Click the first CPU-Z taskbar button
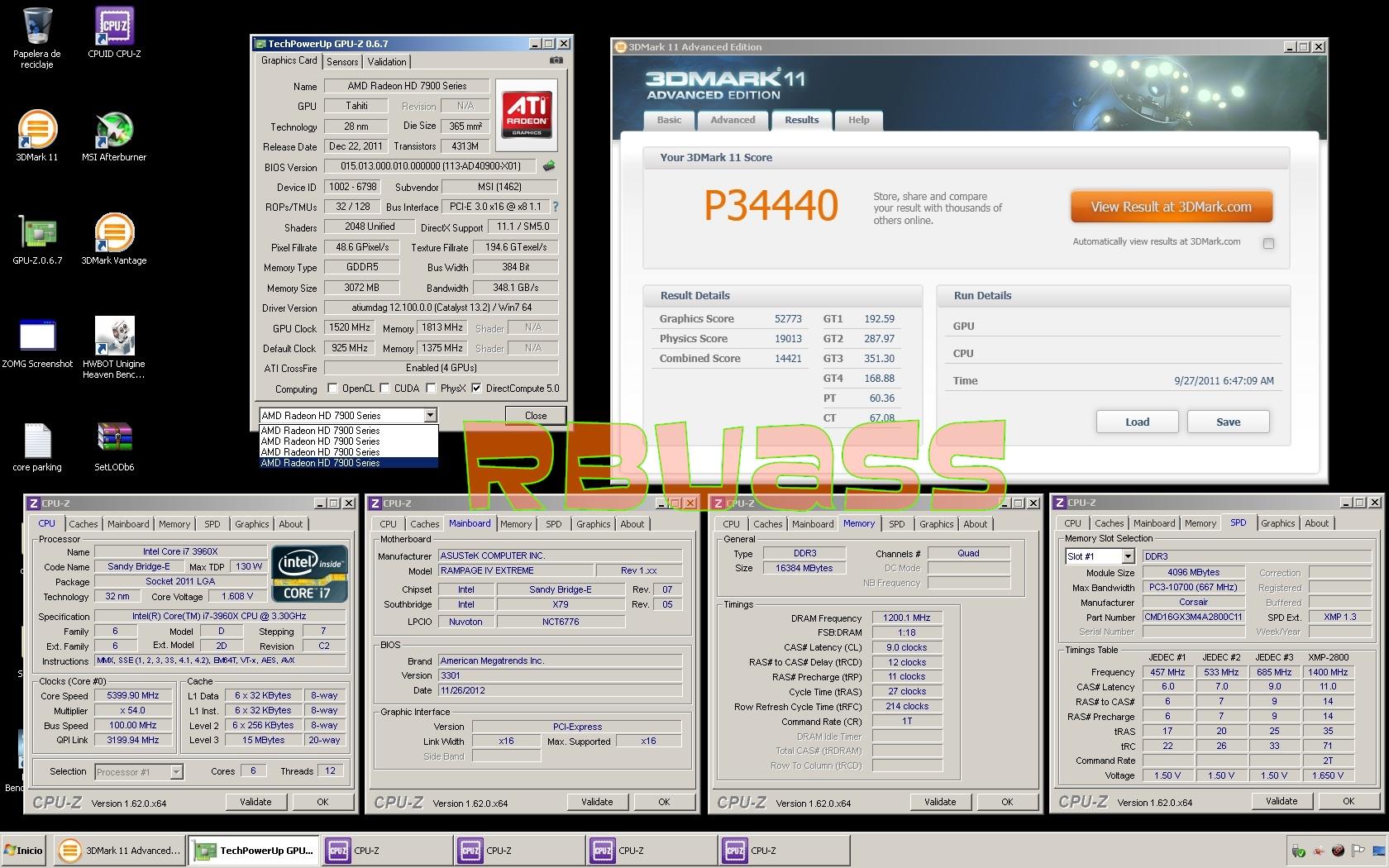1389x868 pixels. click(387, 850)
